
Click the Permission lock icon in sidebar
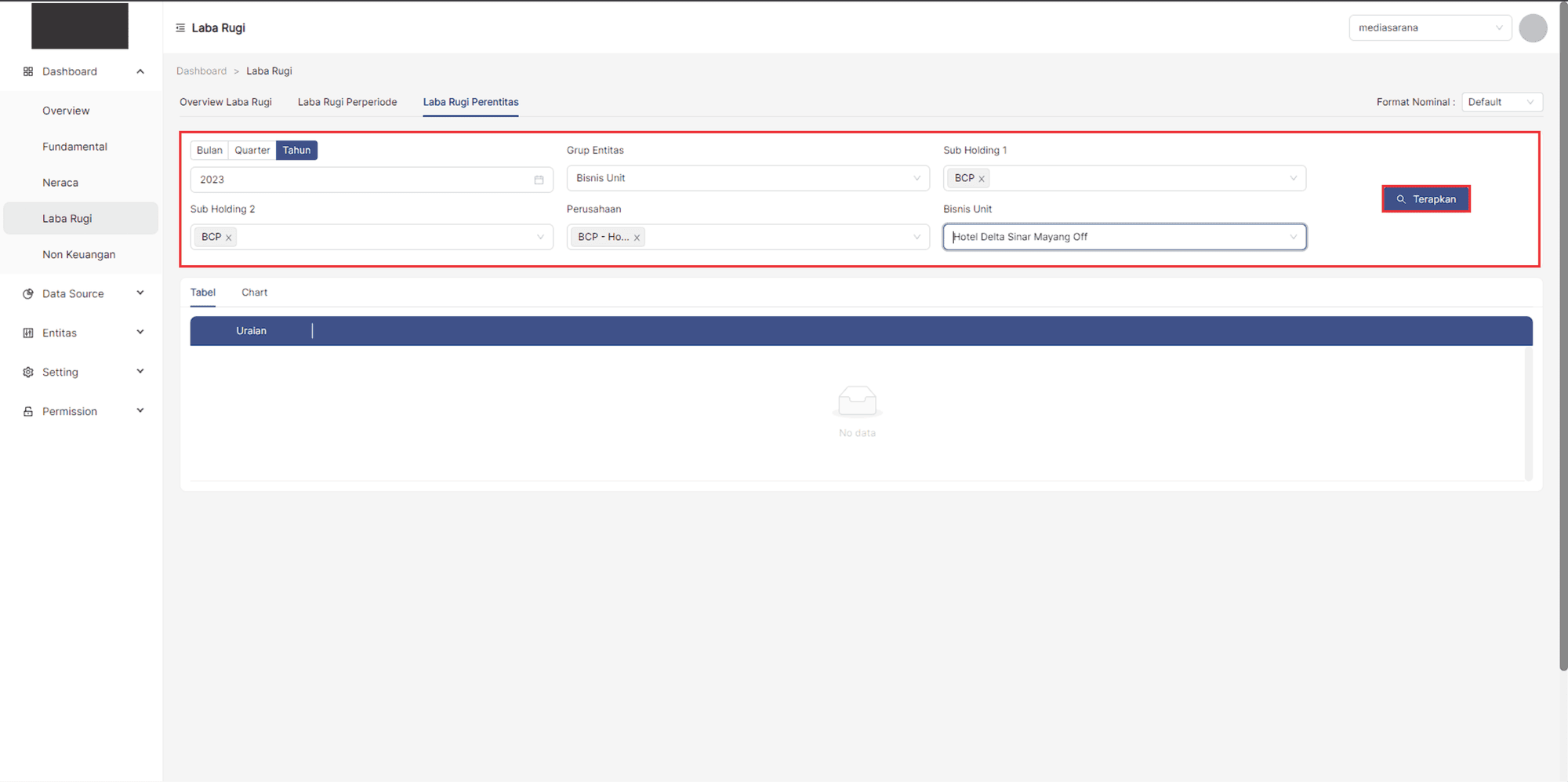click(28, 412)
